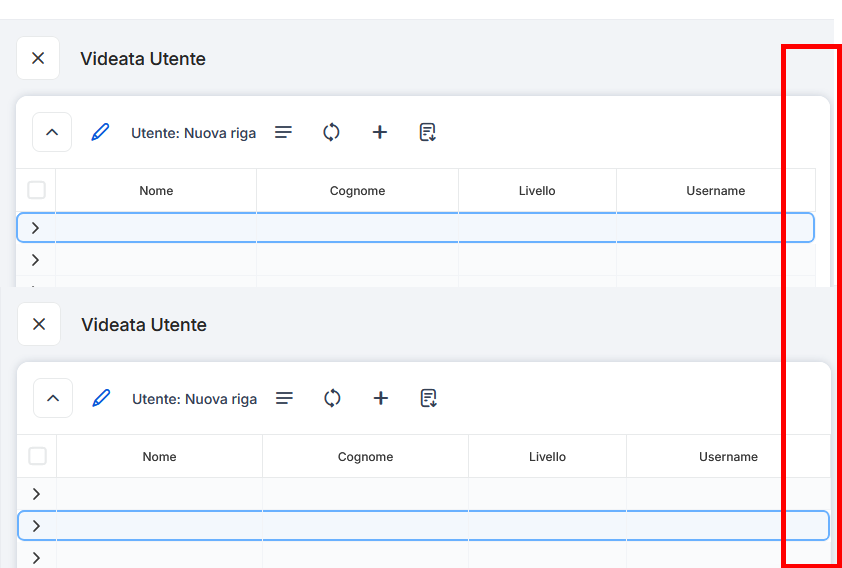Click the export document icon in top panel
This screenshot has height=568, width=842.
click(x=427, y=132)
